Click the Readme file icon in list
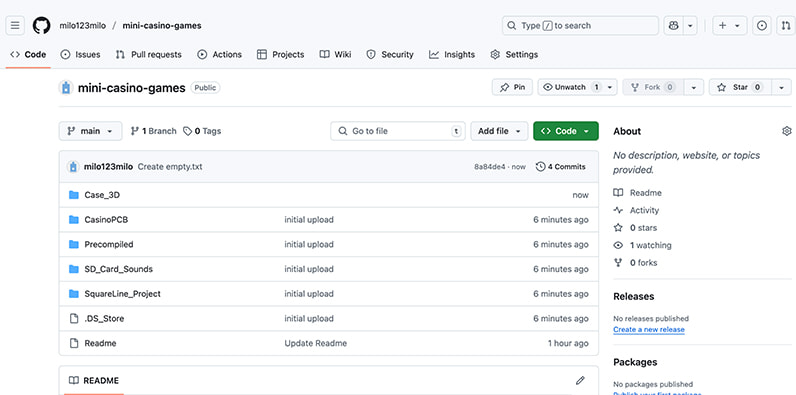 coord(74,343)
